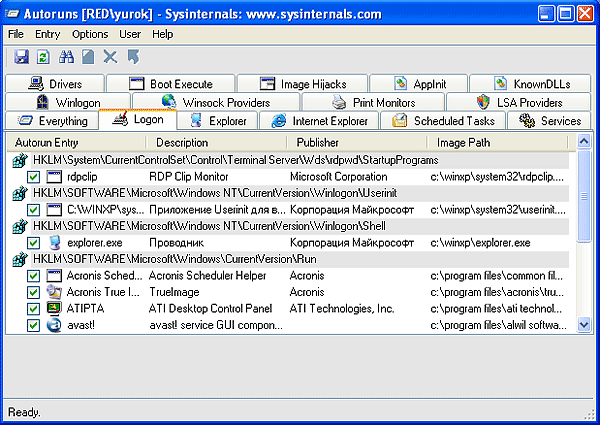This screenshot has height=425, width=600.
Task: Sort by Image Path column header
Action: pyautogui.click(x=497, y=143)
